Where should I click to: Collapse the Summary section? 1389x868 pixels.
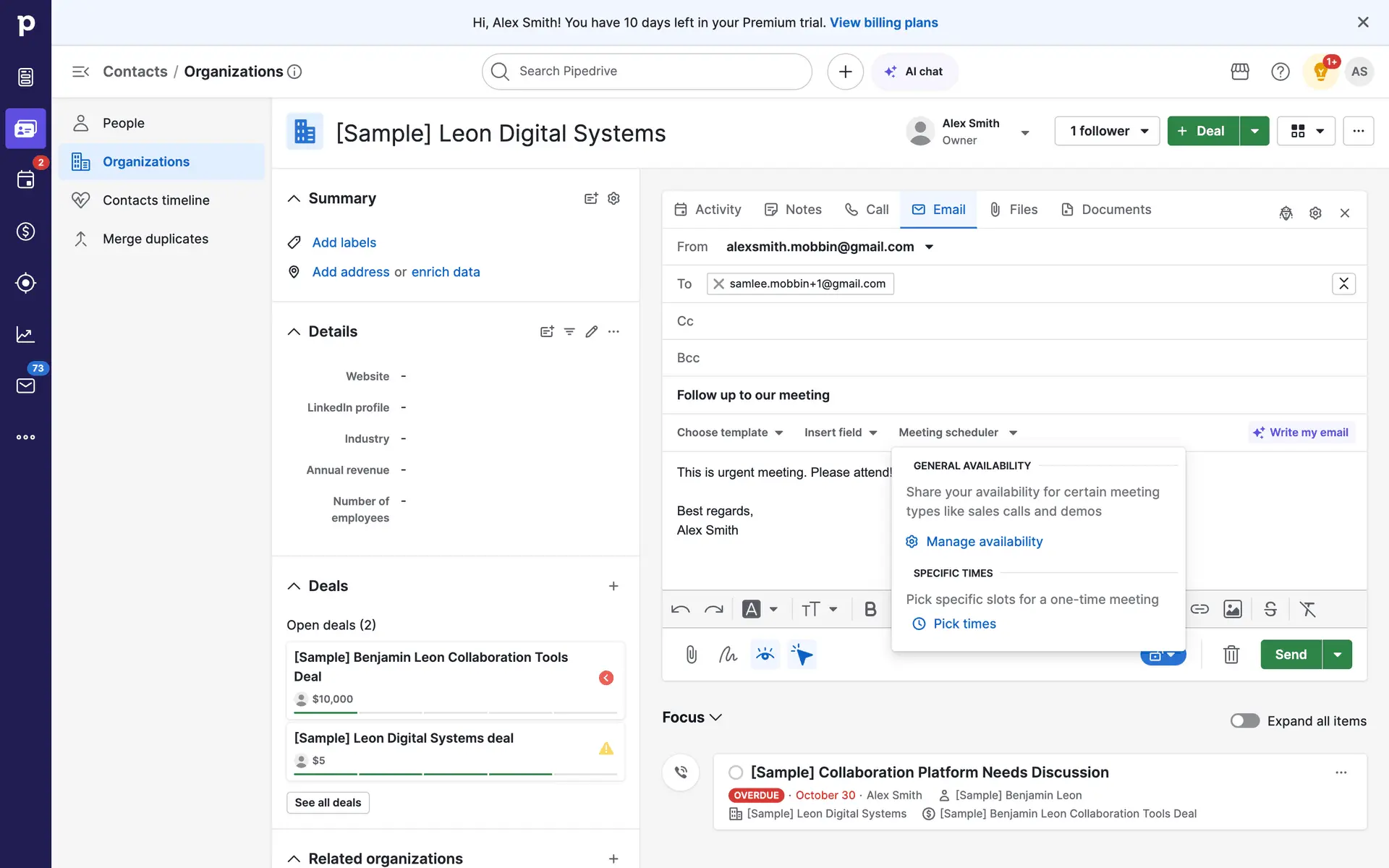(x=294, y=198)
